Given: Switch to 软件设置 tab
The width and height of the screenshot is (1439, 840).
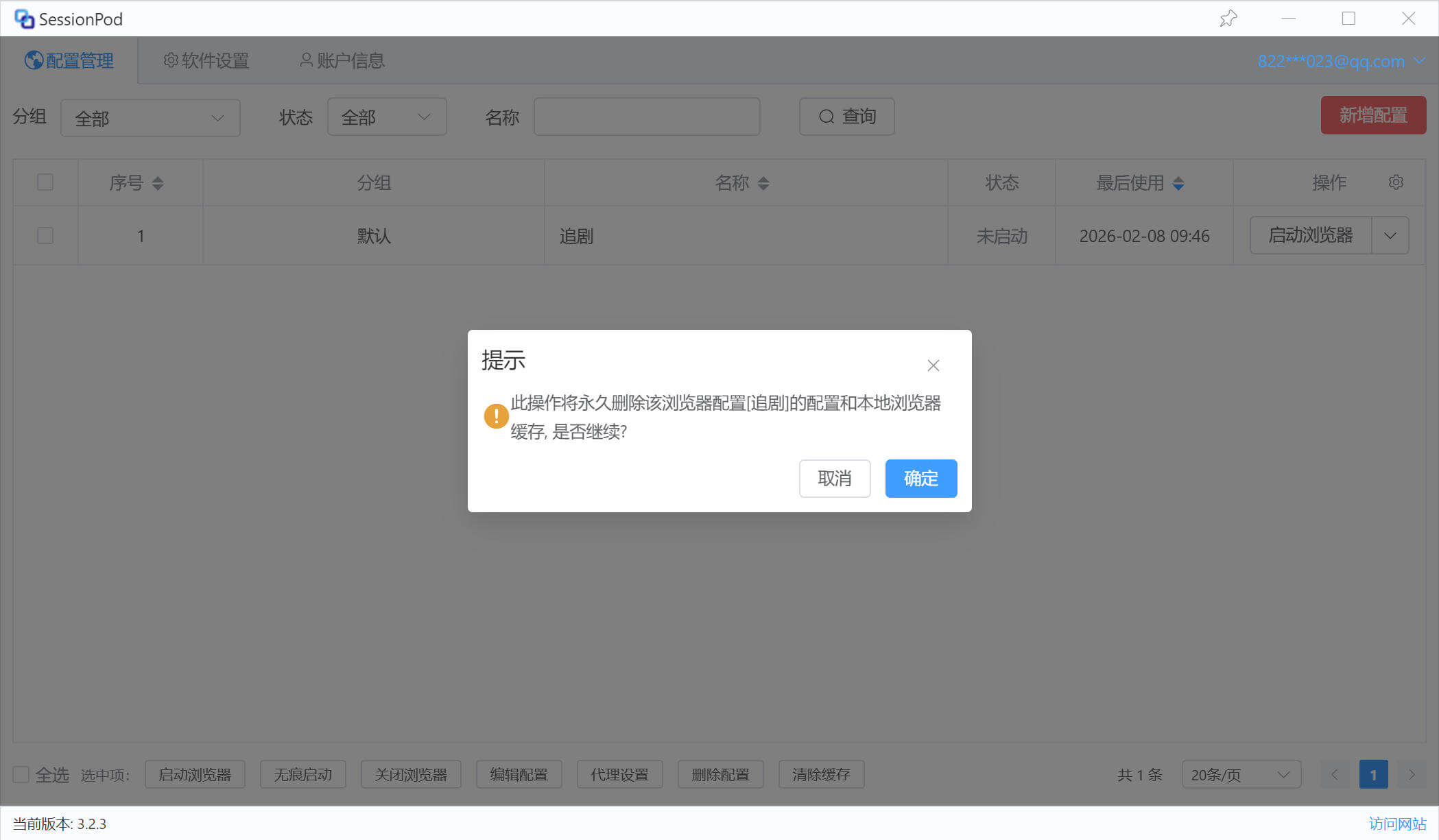Looking at the screenshot, I should click(206, 60).
